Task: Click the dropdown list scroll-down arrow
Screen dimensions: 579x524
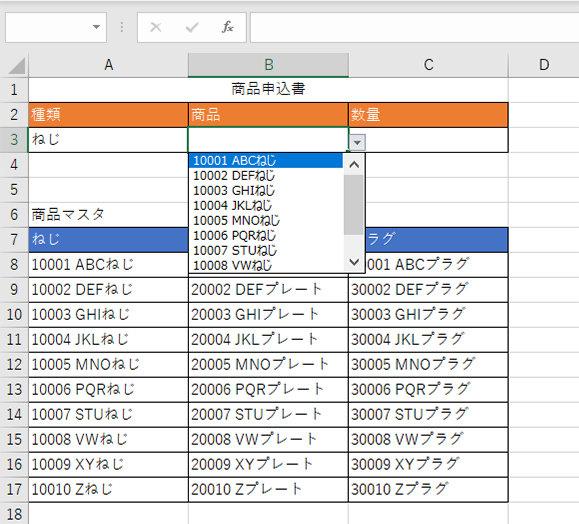Action: point(354,262)
